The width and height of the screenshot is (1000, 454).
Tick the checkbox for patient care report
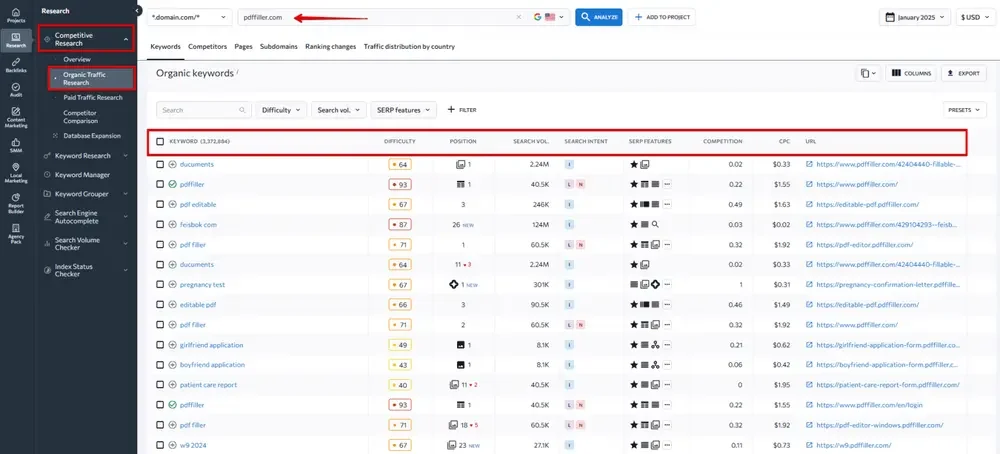pyautogui.click(x=160, y=385)
